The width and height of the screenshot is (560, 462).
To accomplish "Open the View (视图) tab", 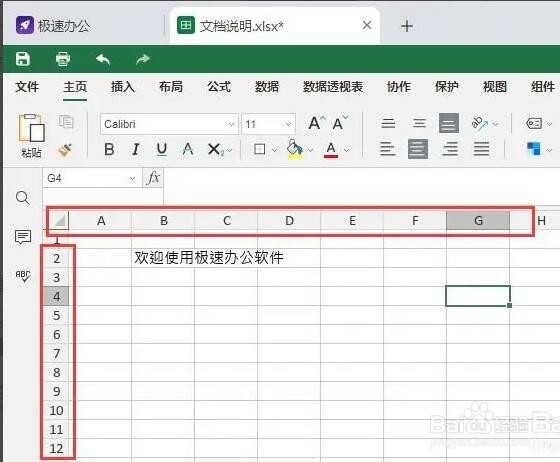I will tap(495, 87).
